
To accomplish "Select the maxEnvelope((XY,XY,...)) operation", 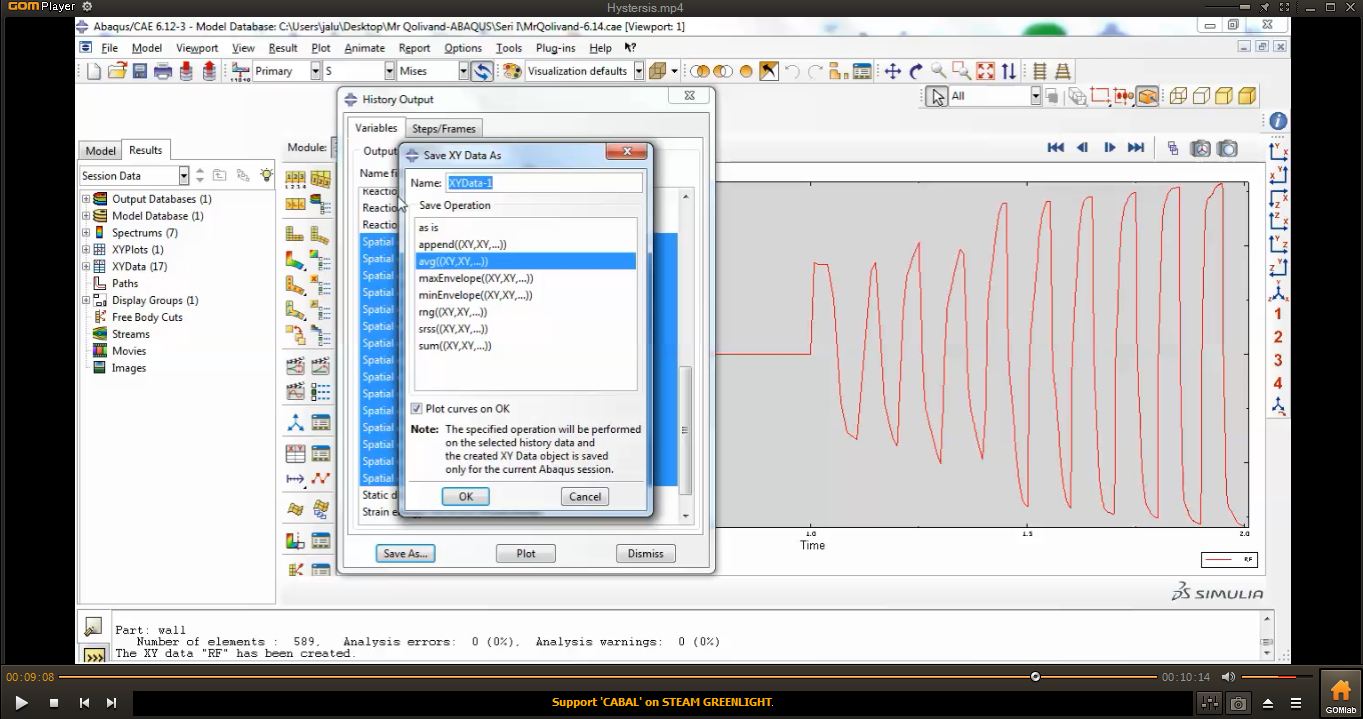I will tap(525, 278).
